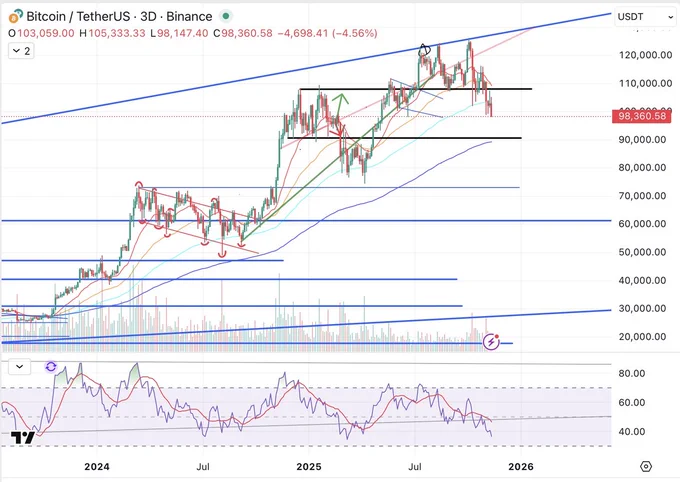
Task: Click the RSI 40.00 scale label
Action: [632, 432]
